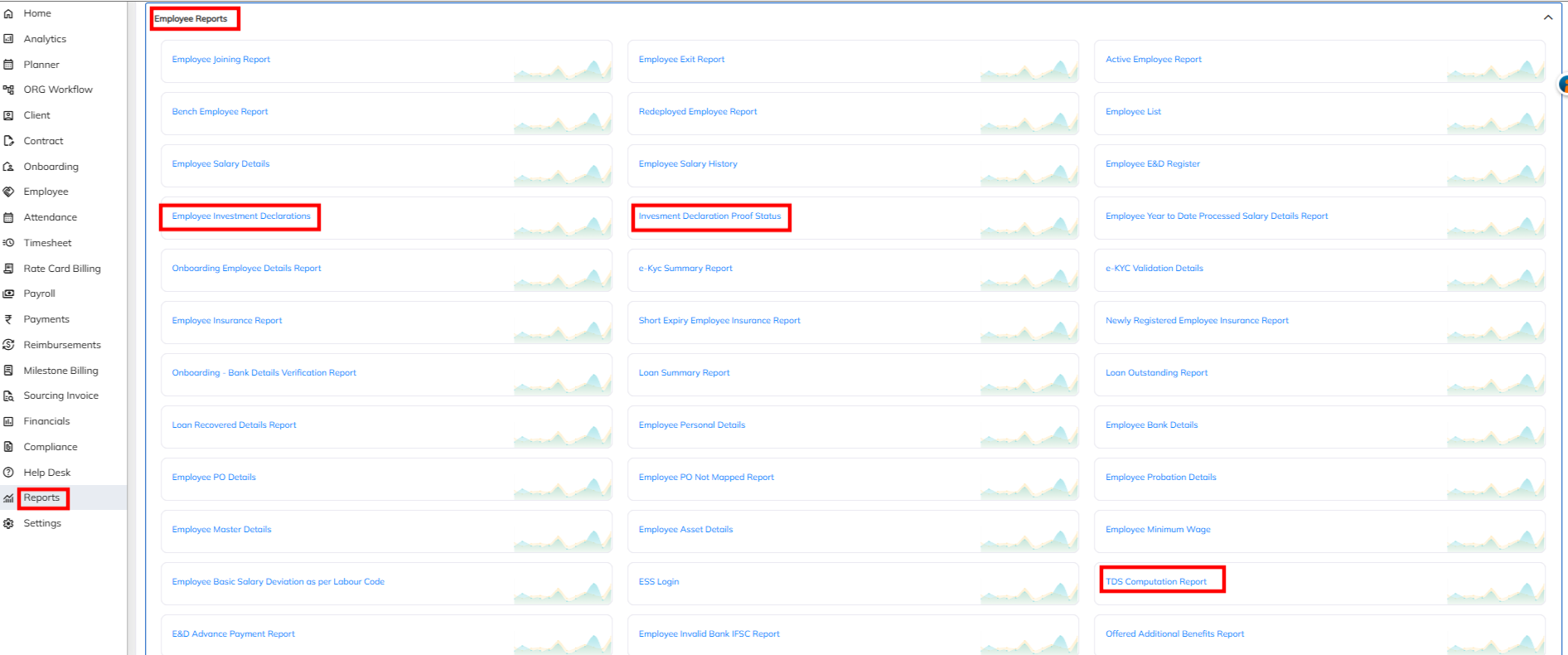Open Employee Investment Declarations report
Viewport: 1568px width, 655px height.
tap(241, 216)
